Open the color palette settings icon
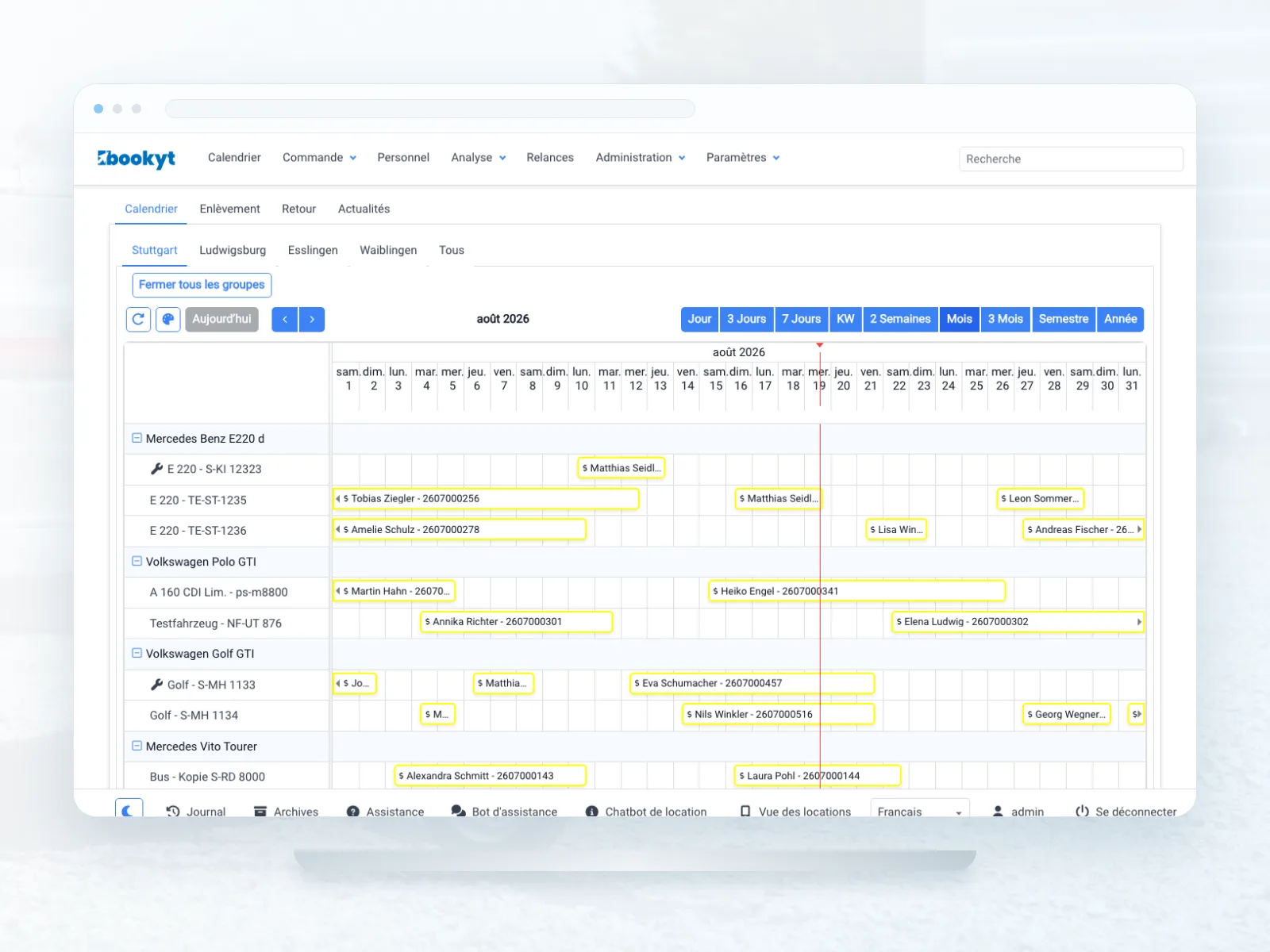The width and height of the screenshot is (1270, 952). point(168,319)
